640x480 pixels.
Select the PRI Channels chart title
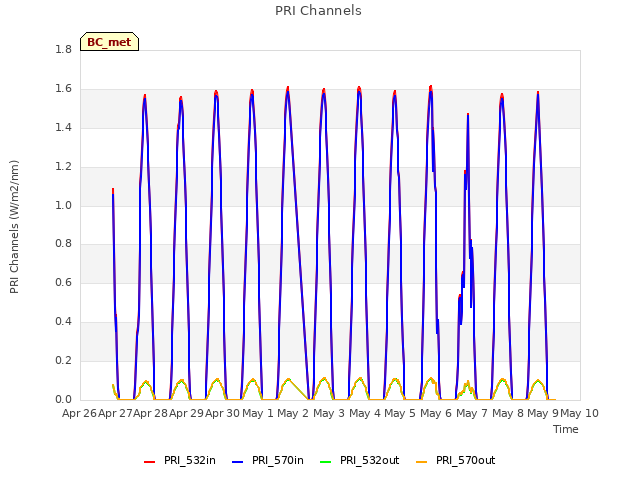tap(318, 11)
